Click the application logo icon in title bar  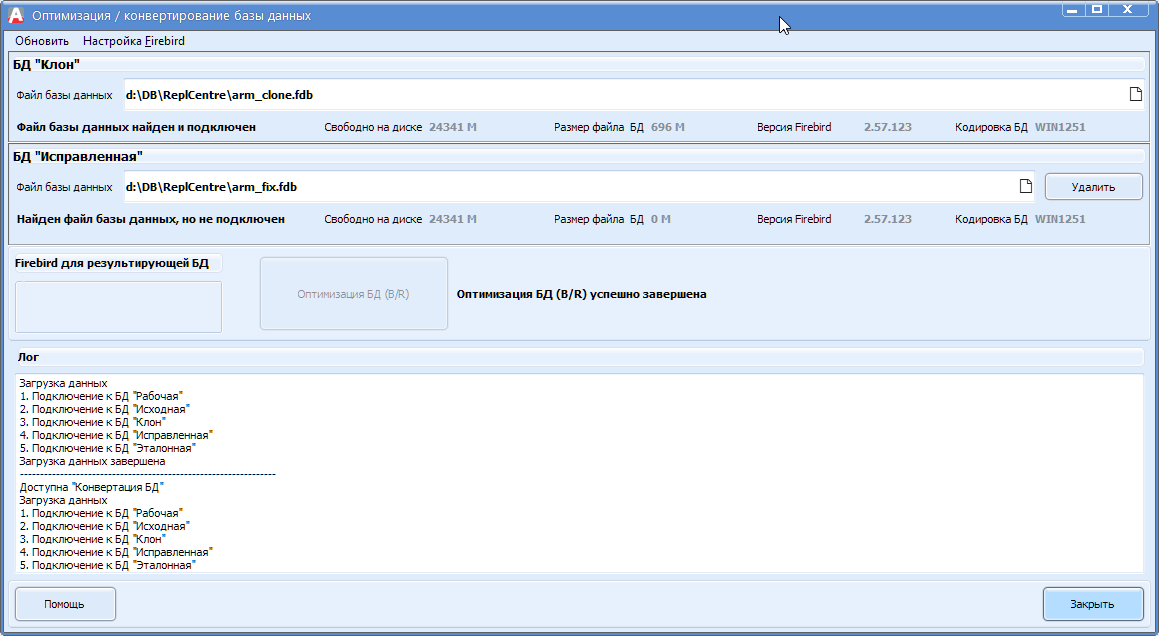click(16, 15)
